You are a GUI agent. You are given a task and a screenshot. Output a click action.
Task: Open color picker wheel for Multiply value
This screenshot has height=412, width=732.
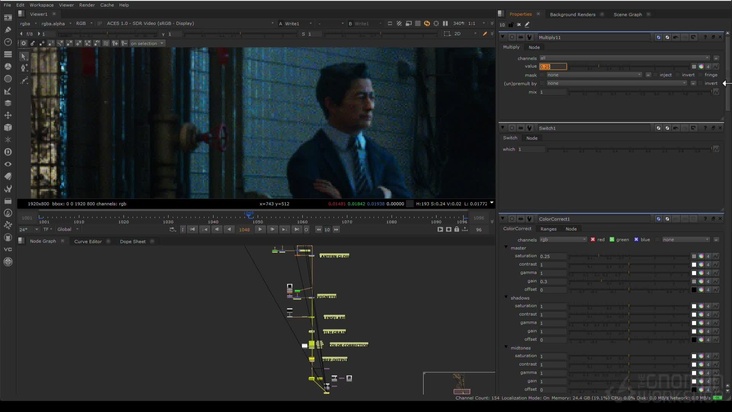[702, 66]
